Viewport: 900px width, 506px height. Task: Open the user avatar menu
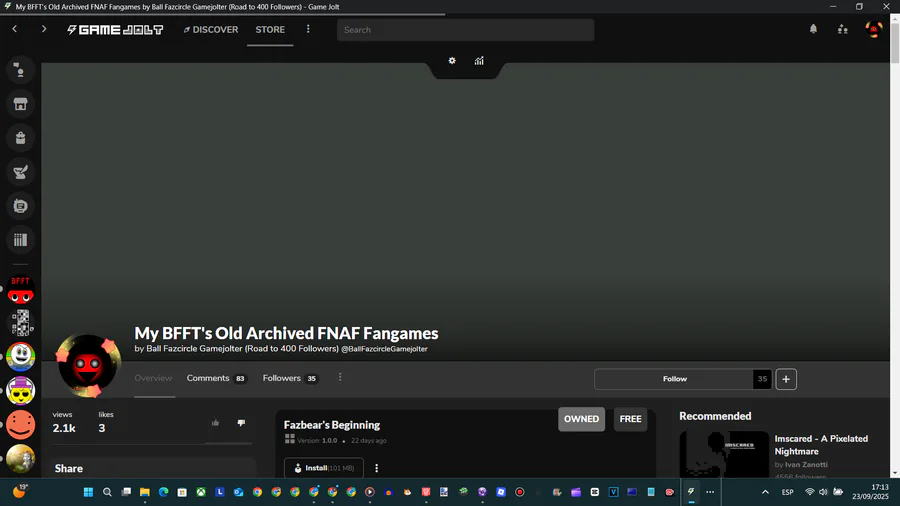874,29
